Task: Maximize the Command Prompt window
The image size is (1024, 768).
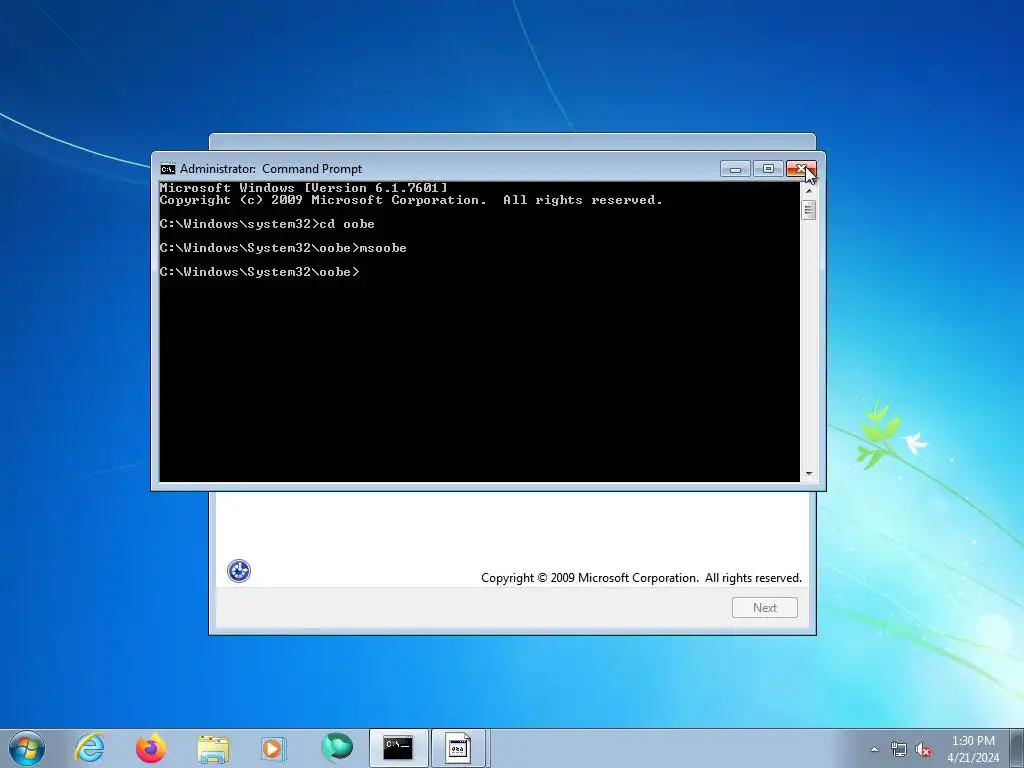Action: (768, 169)
